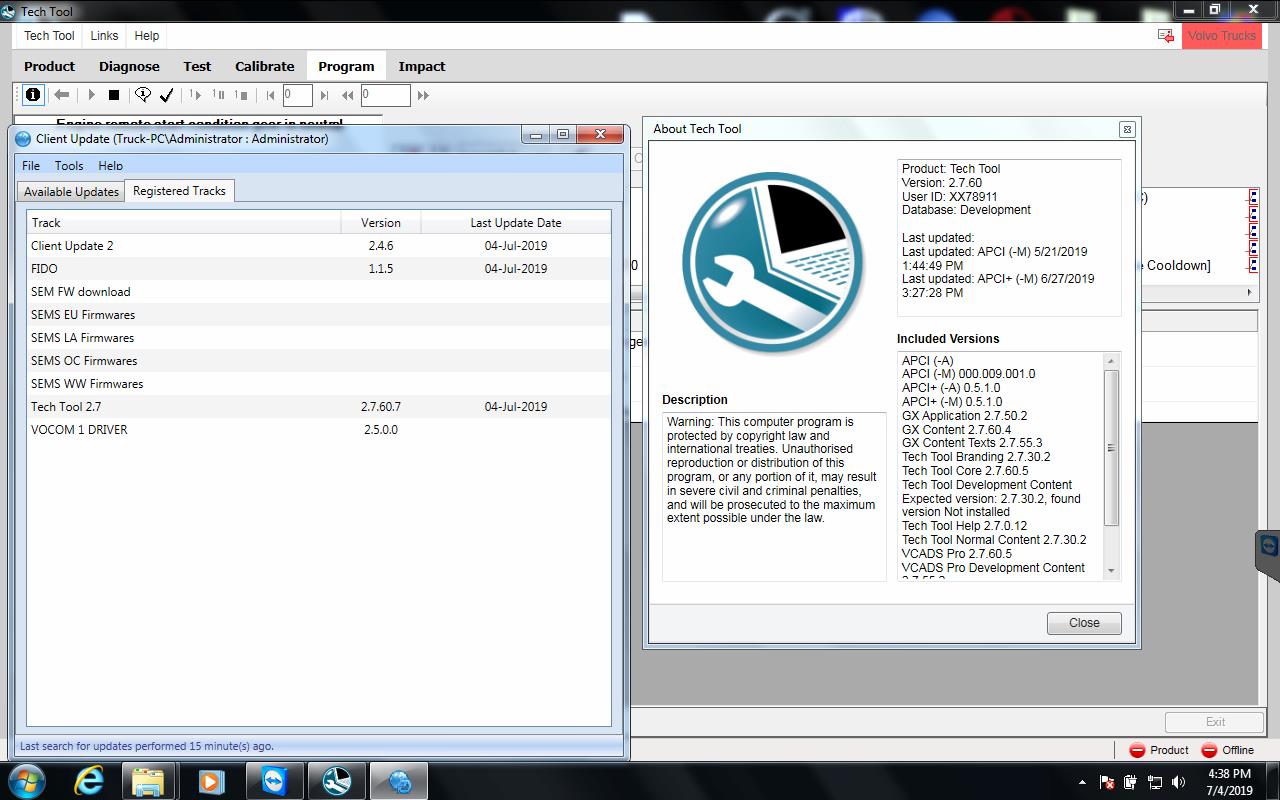Click version '2.7.60.7' cell
This screenshot has height=800, width=1280.
[x=381, y=407]
